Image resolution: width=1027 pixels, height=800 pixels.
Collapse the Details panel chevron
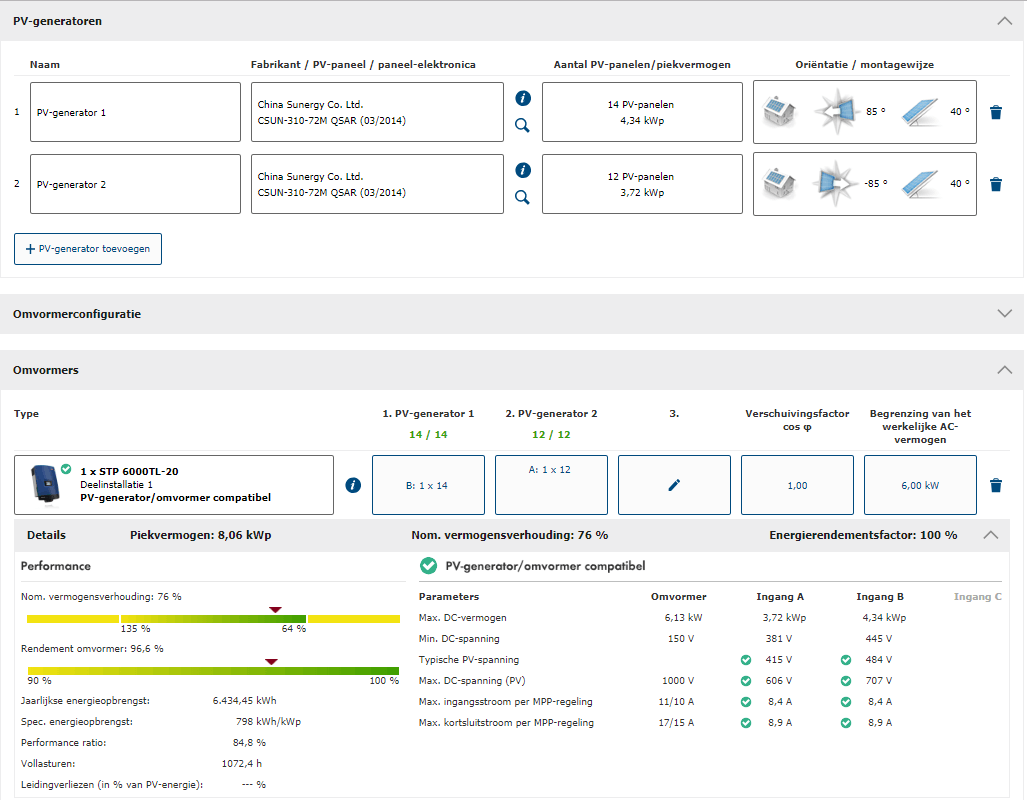pos(990,535)
